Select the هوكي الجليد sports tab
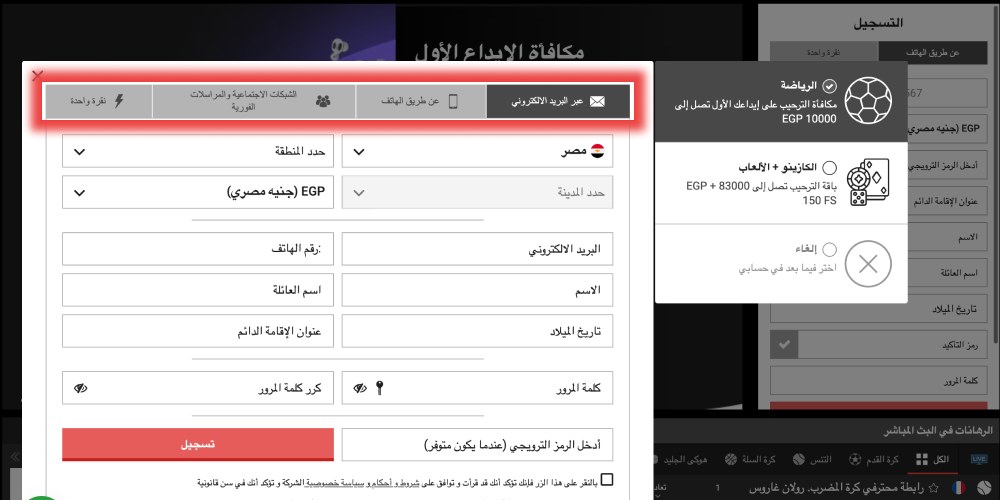 tap(681, 459)
